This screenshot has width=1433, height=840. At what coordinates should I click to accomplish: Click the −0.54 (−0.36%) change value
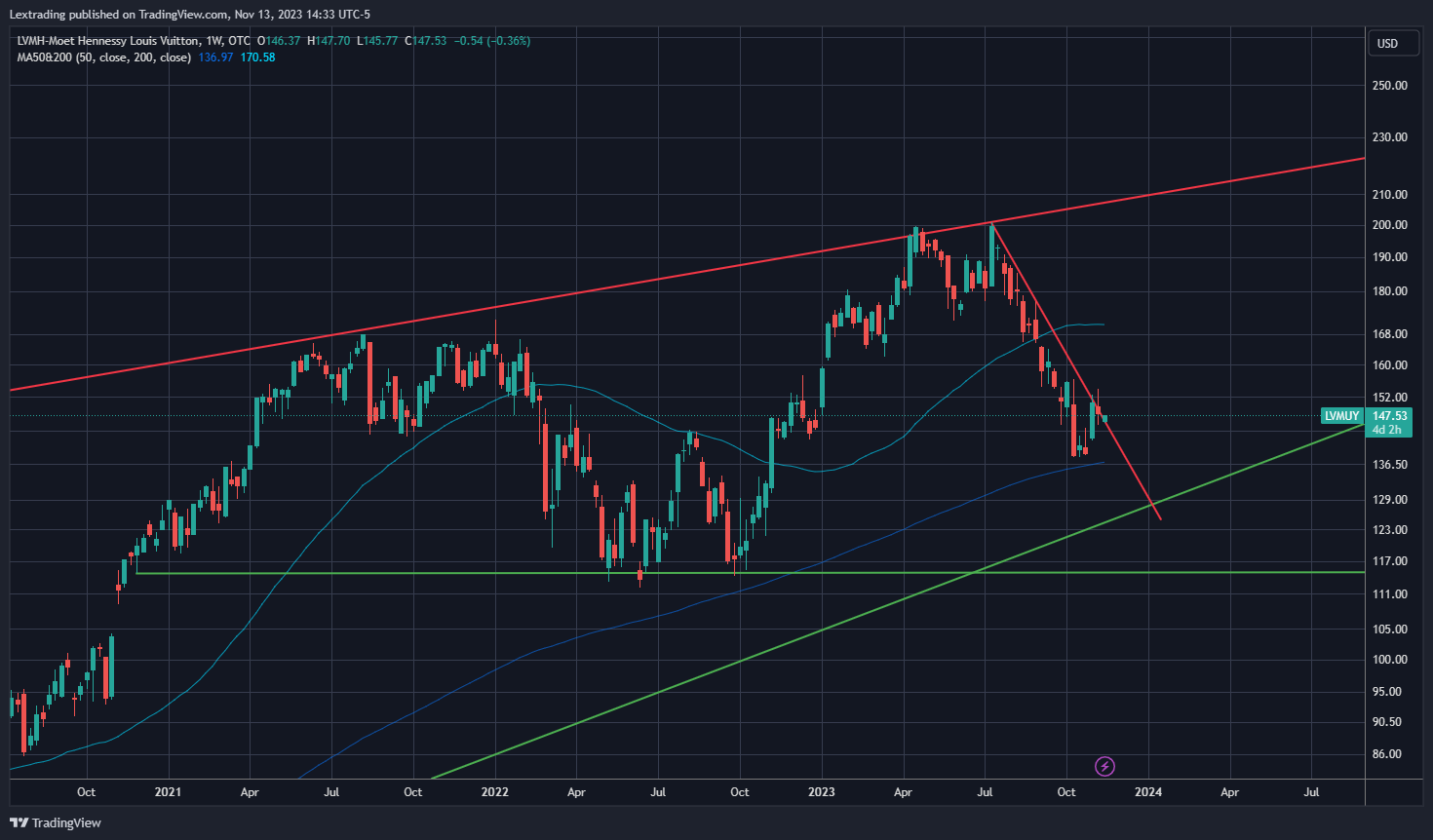tap(492, 41)
